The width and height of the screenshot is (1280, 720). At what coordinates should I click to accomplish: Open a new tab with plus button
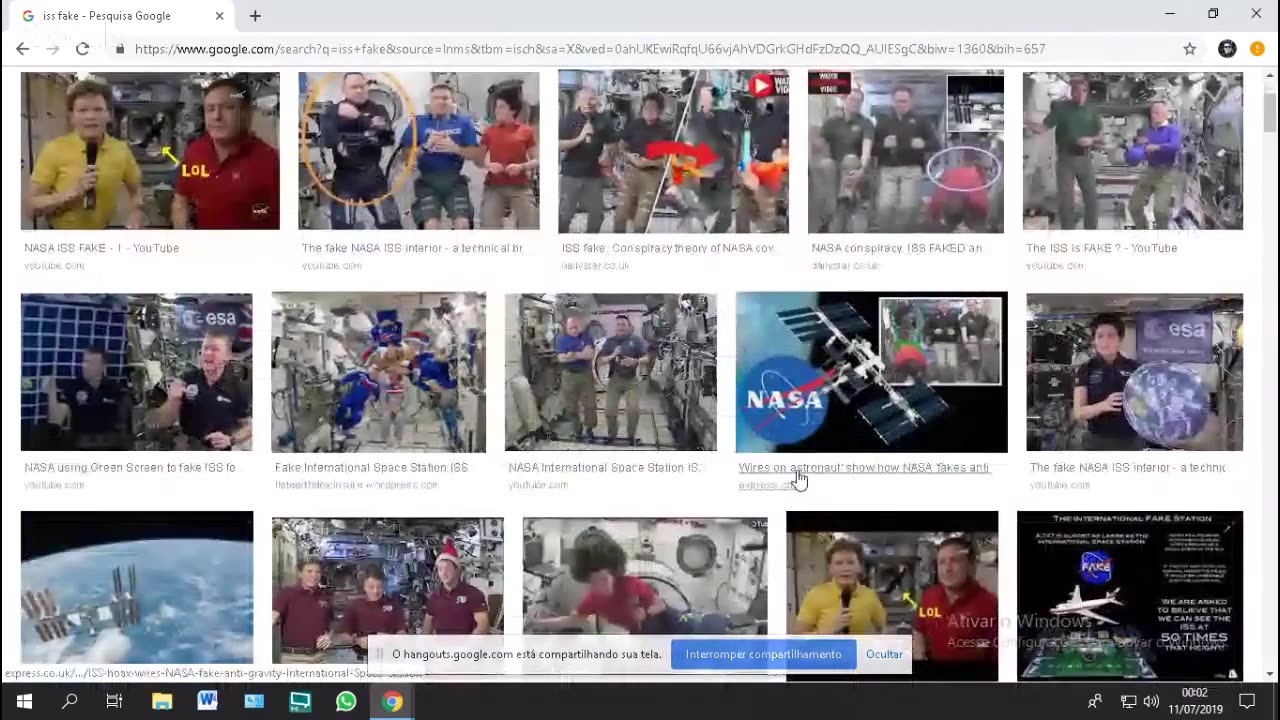pyautogui.click(x=255, y=16)
